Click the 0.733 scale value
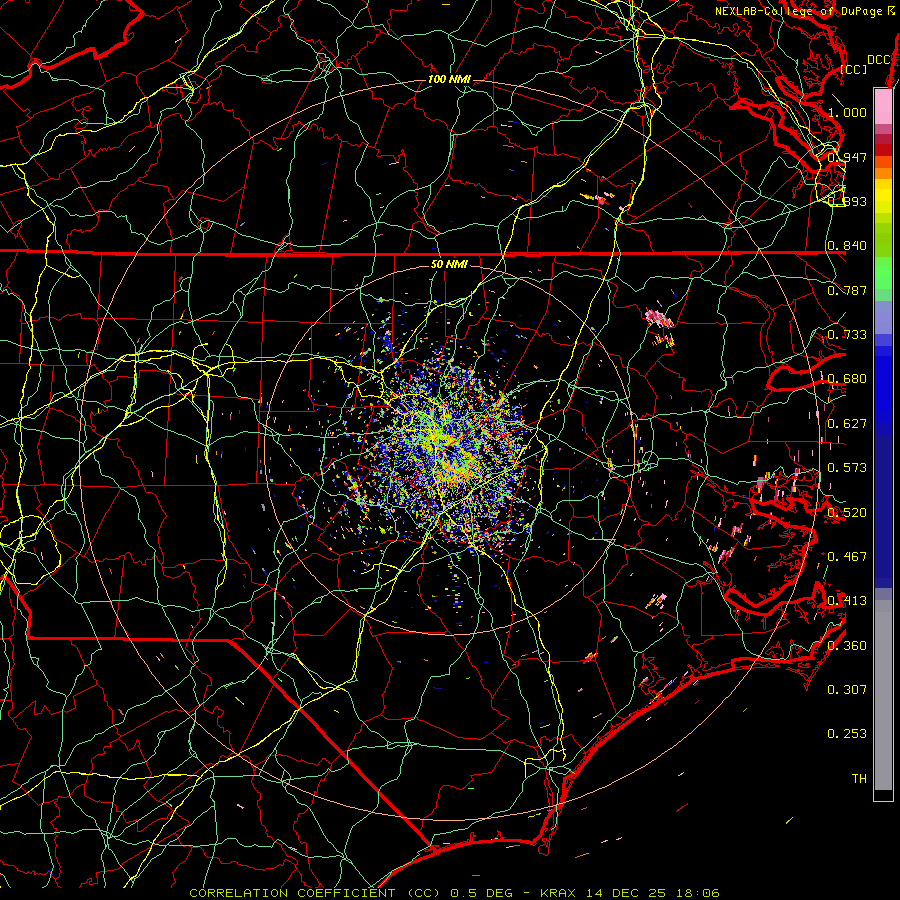The width and height of the screenshot is (900, 900). click(x=847, y=335)
